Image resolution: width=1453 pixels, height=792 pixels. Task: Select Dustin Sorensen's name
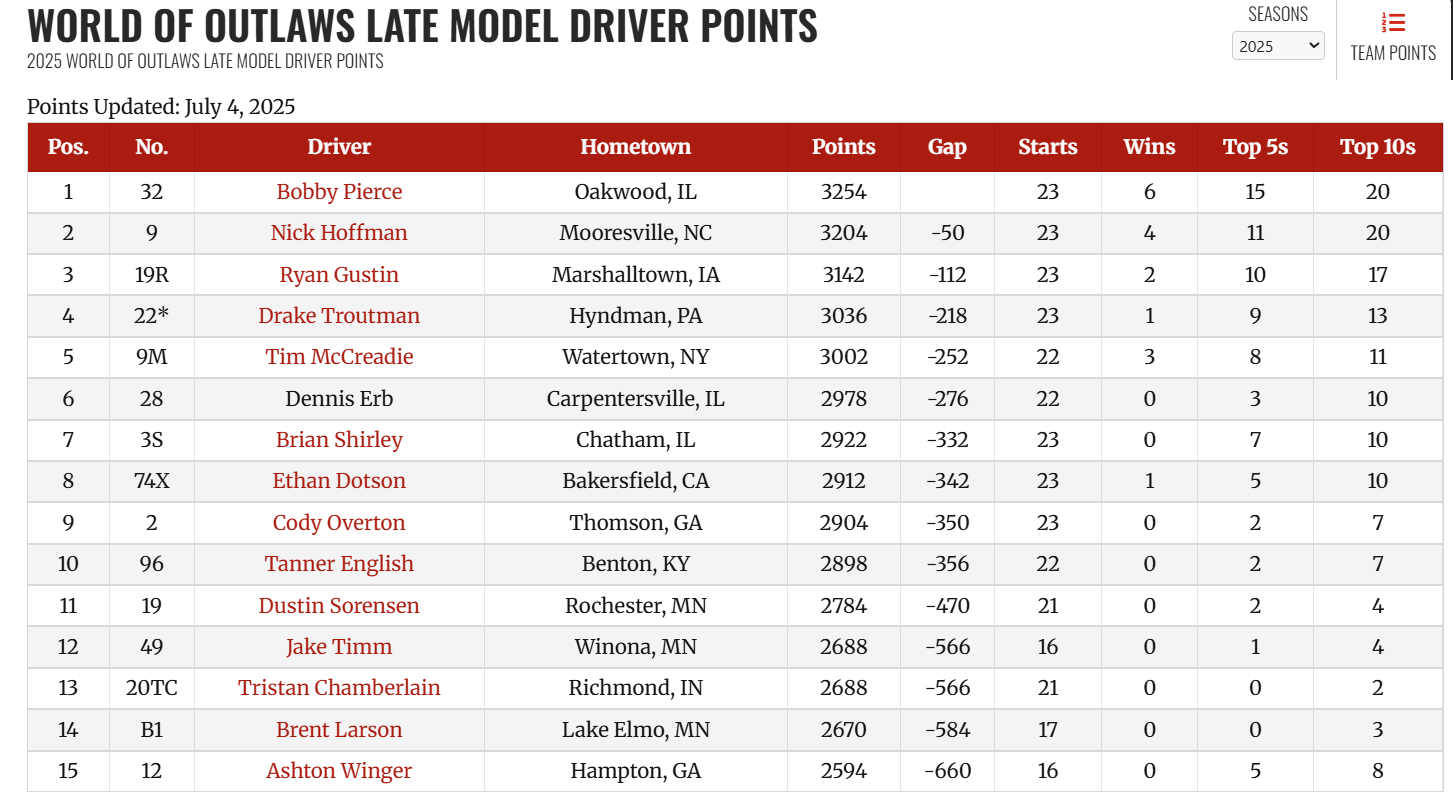(x=339, y=606)
